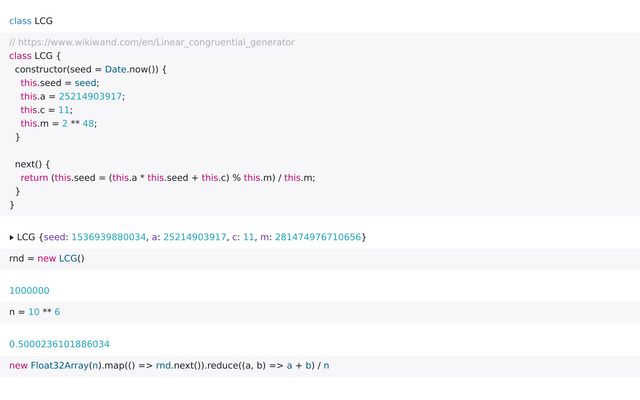Click the return statement in next()

point(168,177)
